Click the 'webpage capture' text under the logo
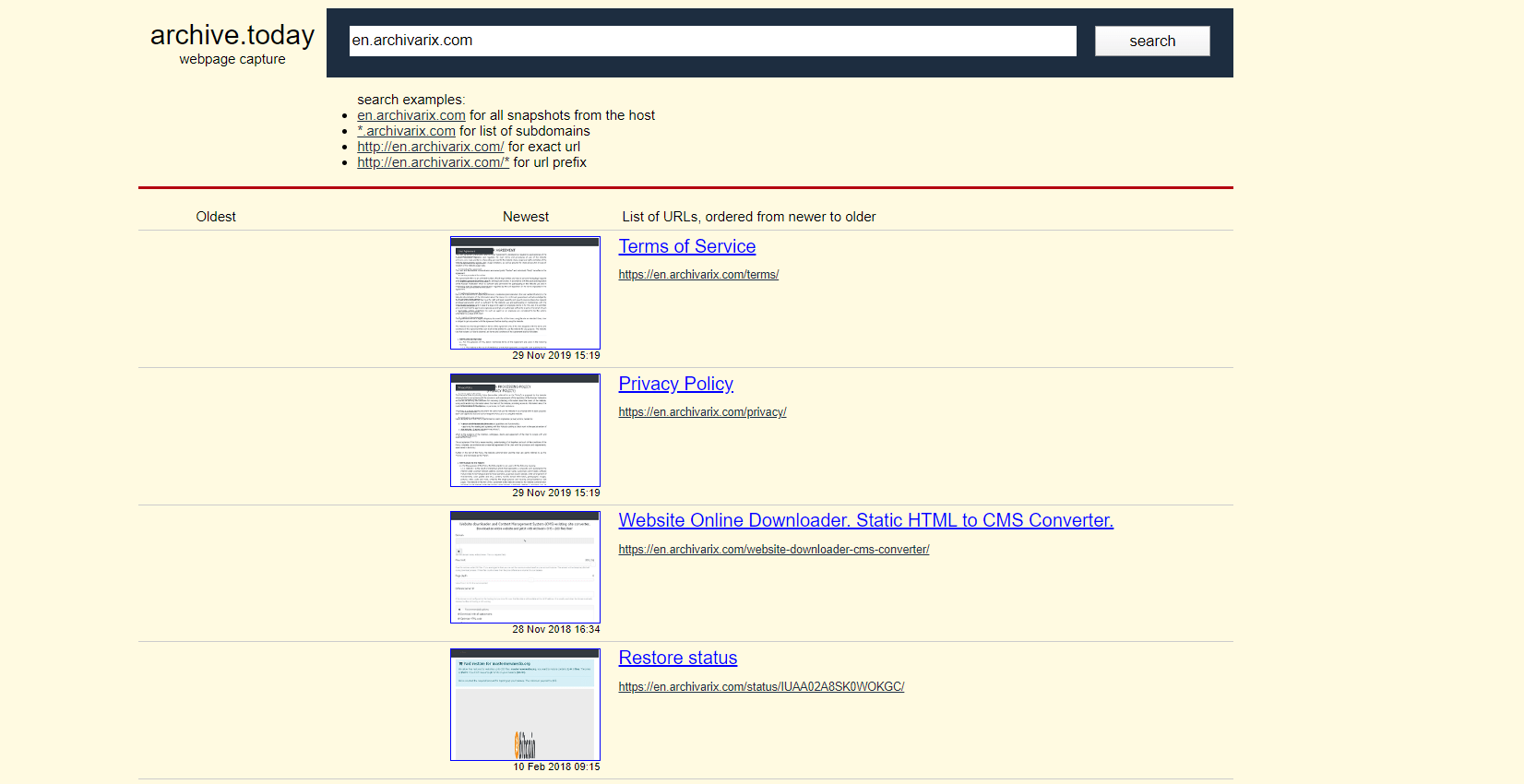 pyautogui.click(x=232, y=59)
